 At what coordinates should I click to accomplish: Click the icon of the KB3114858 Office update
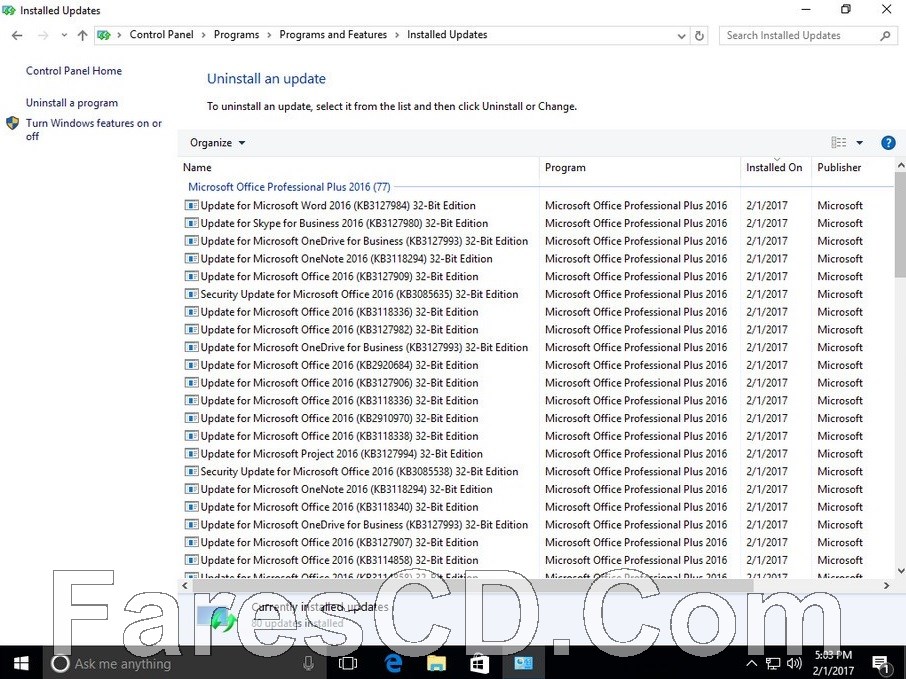click(191, 560)
